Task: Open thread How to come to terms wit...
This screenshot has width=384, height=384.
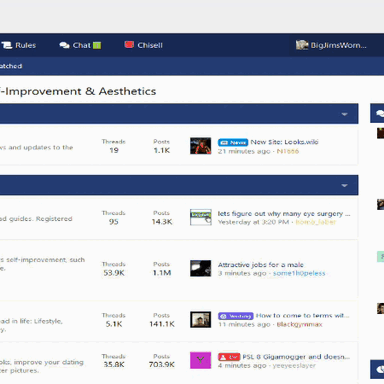Action: (x=302, y=315)
